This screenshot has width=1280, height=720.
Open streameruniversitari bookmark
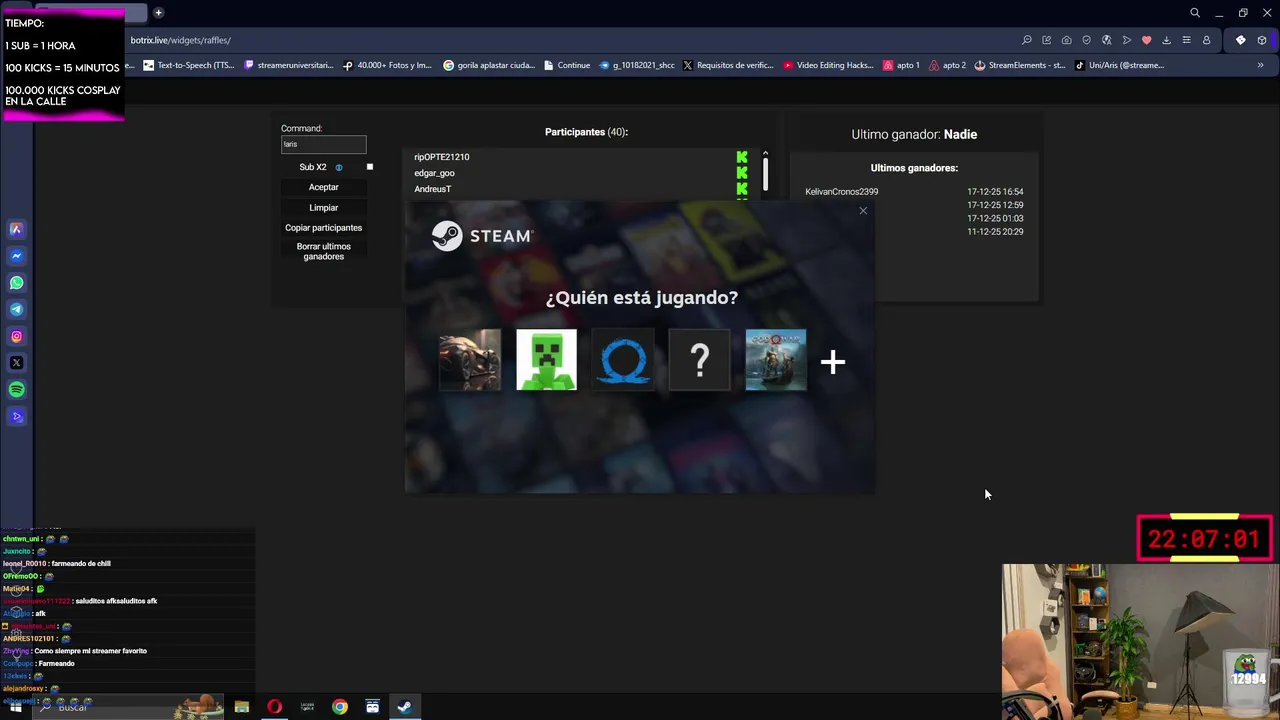click(288, 65)
